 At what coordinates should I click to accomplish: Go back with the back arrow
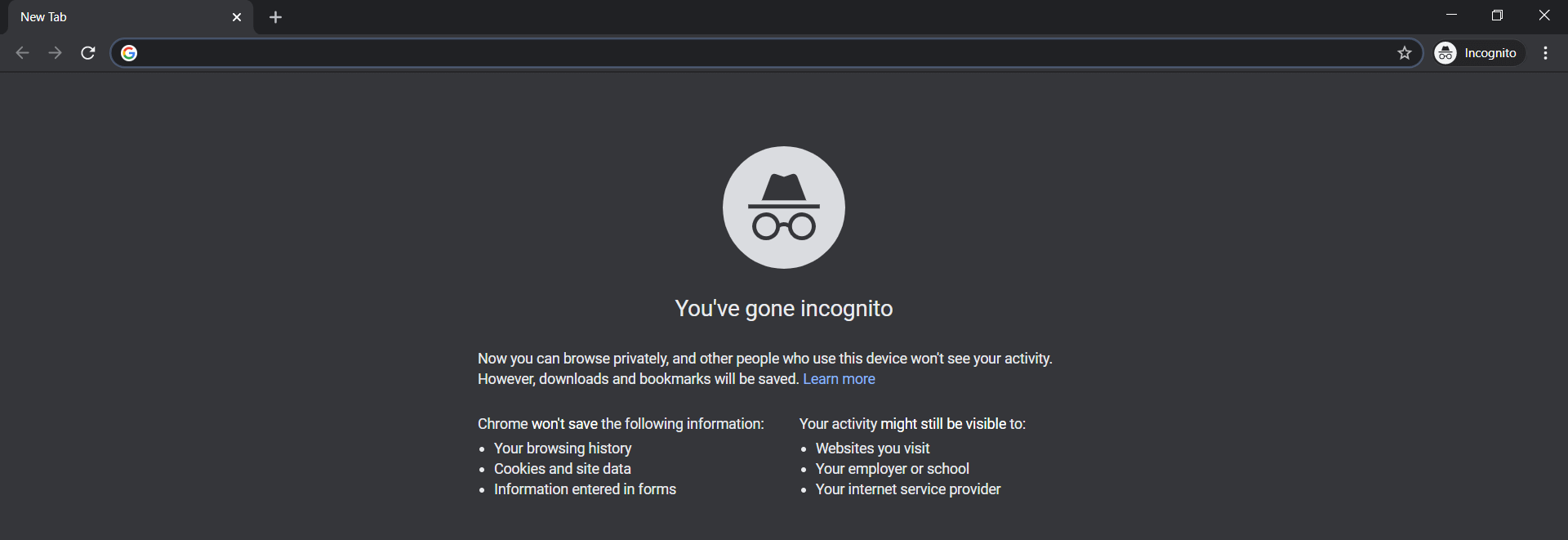pos(22,53)
